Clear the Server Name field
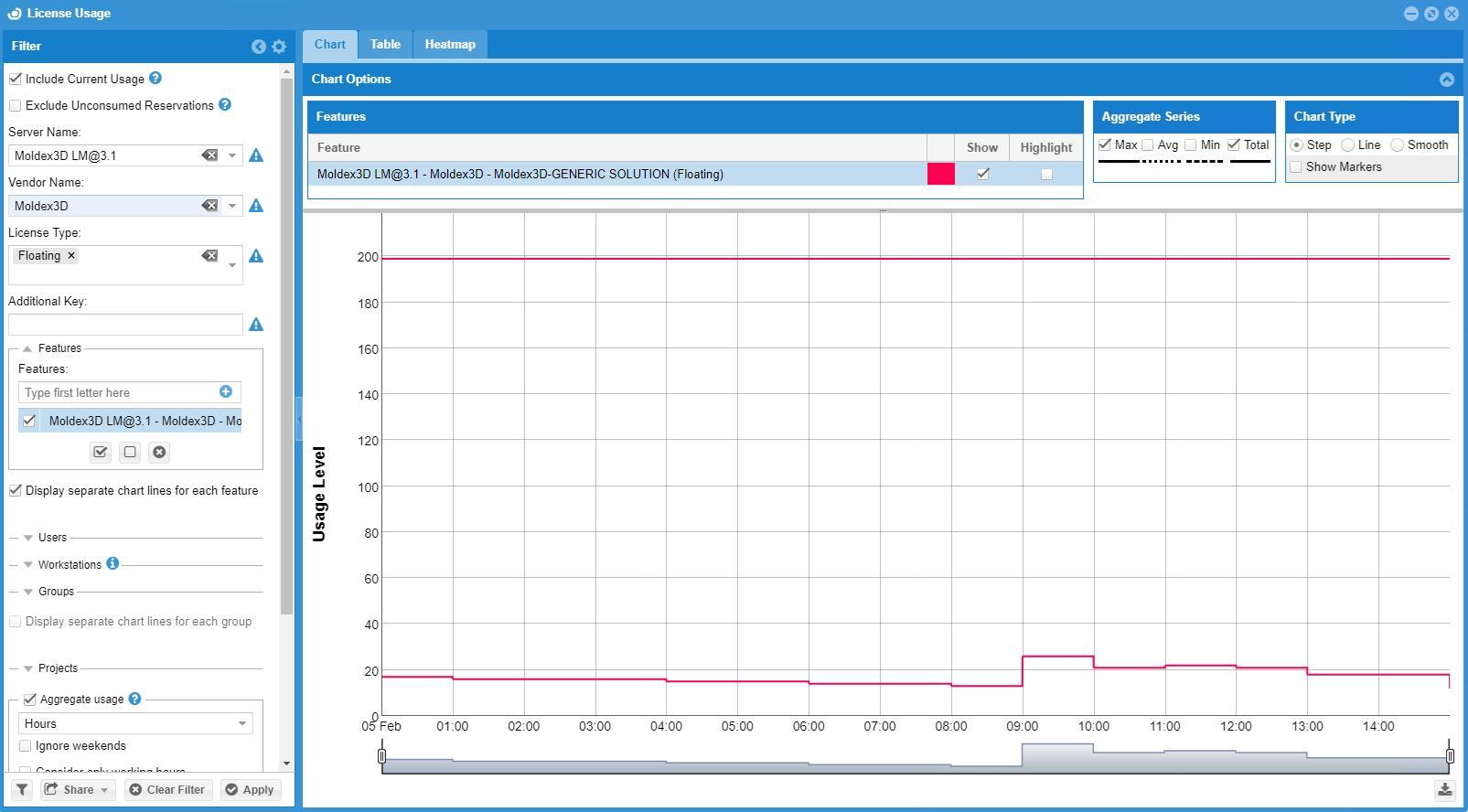The width and height of the screenshot is (1468, 812). pyautogui.click(x=209, y=155)
